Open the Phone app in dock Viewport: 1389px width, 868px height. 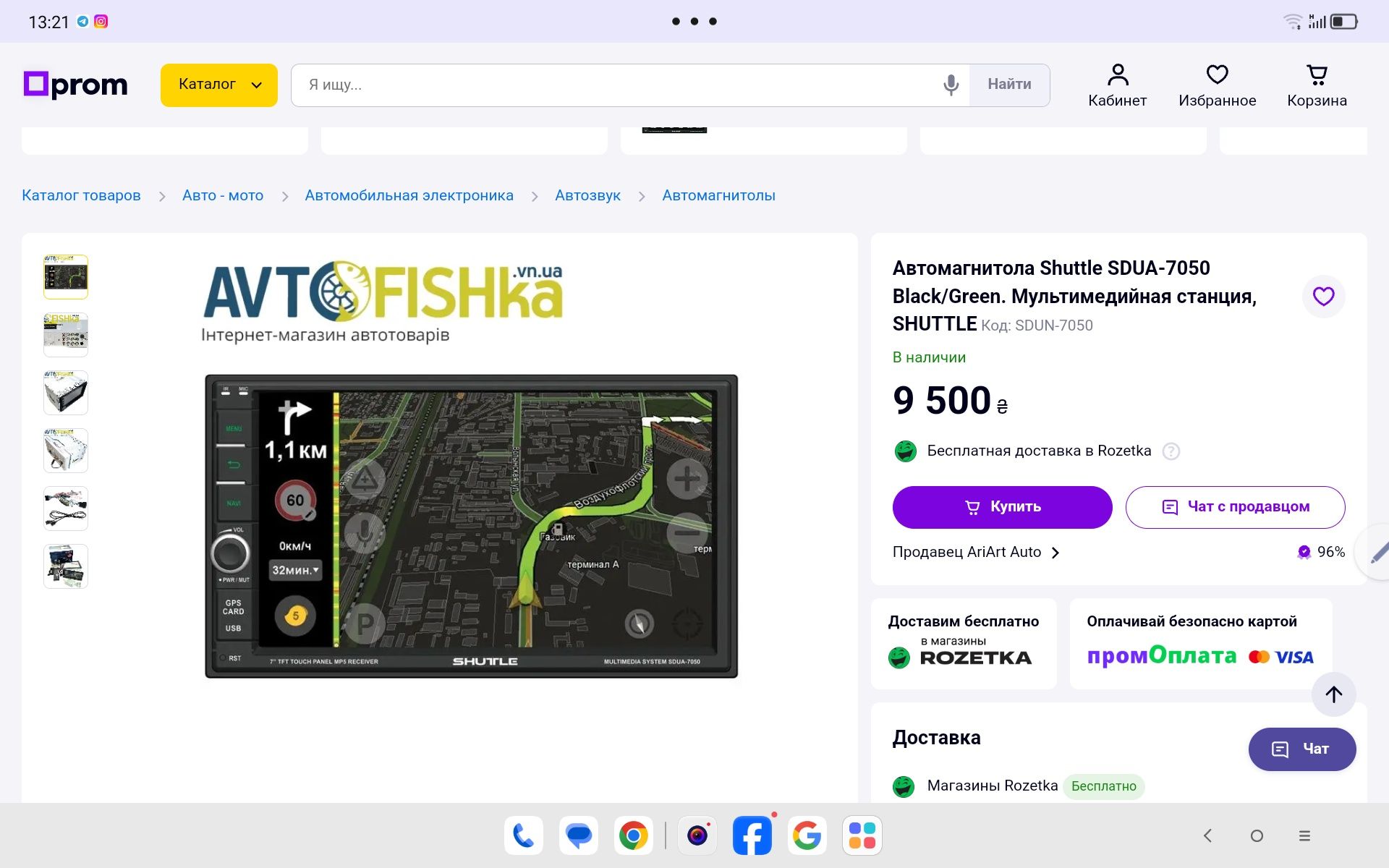coord(523,835)
